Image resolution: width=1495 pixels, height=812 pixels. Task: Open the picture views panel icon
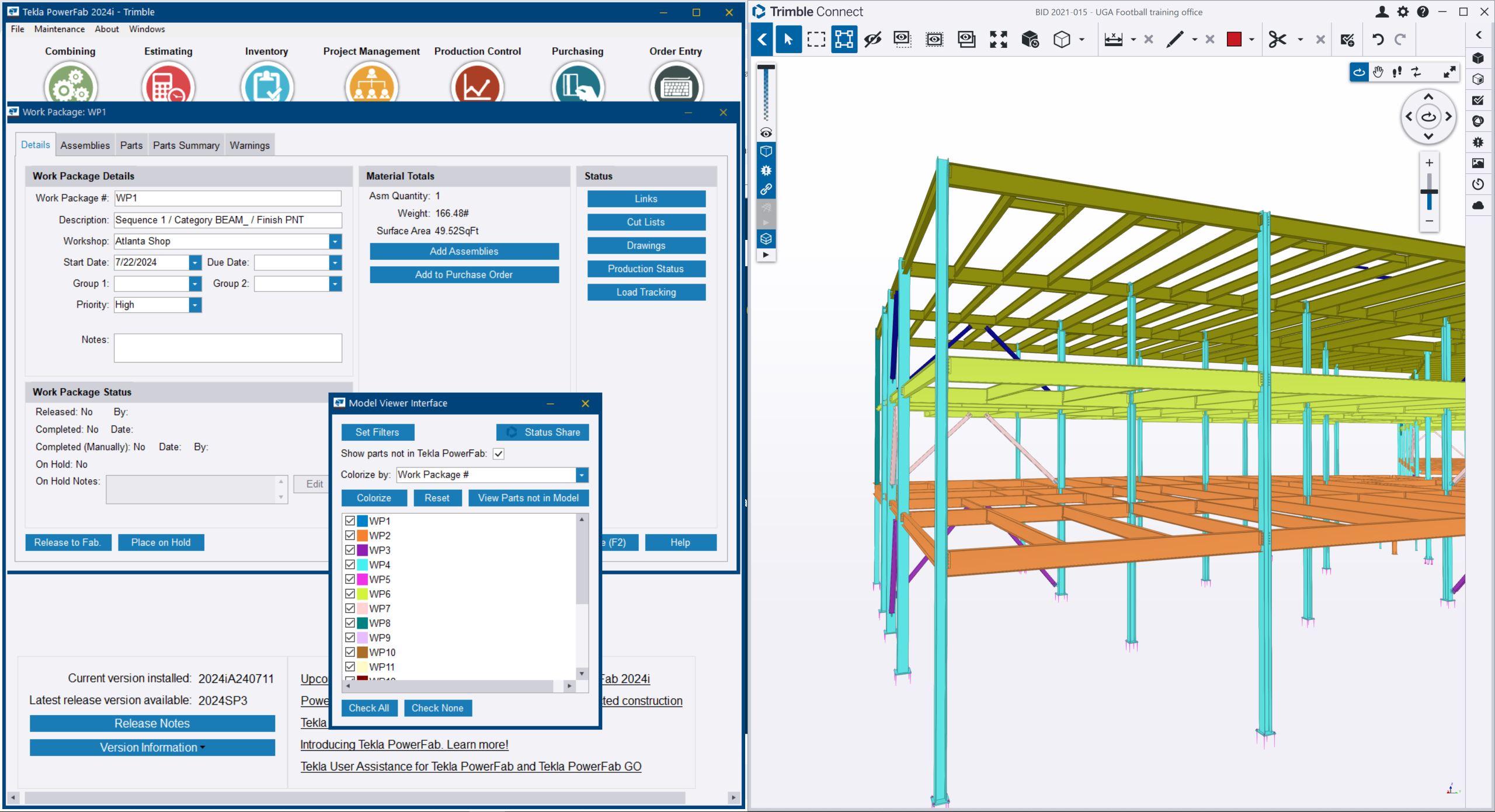[x=1478, y=163]
